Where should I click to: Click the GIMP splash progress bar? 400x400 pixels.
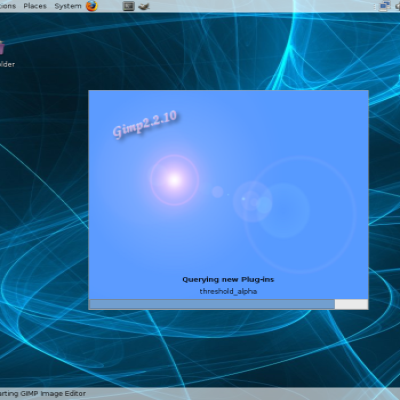(x=229, y=304)
